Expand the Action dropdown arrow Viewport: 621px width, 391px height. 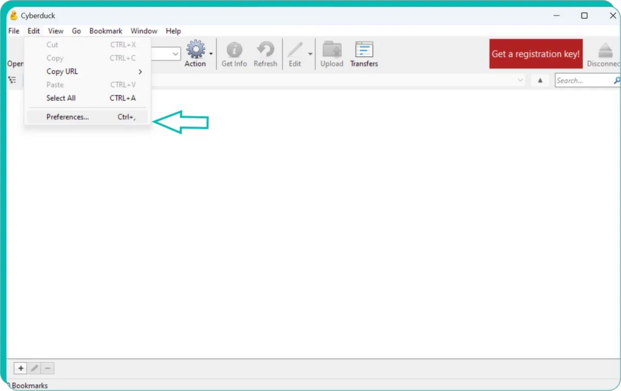[211, 54]
